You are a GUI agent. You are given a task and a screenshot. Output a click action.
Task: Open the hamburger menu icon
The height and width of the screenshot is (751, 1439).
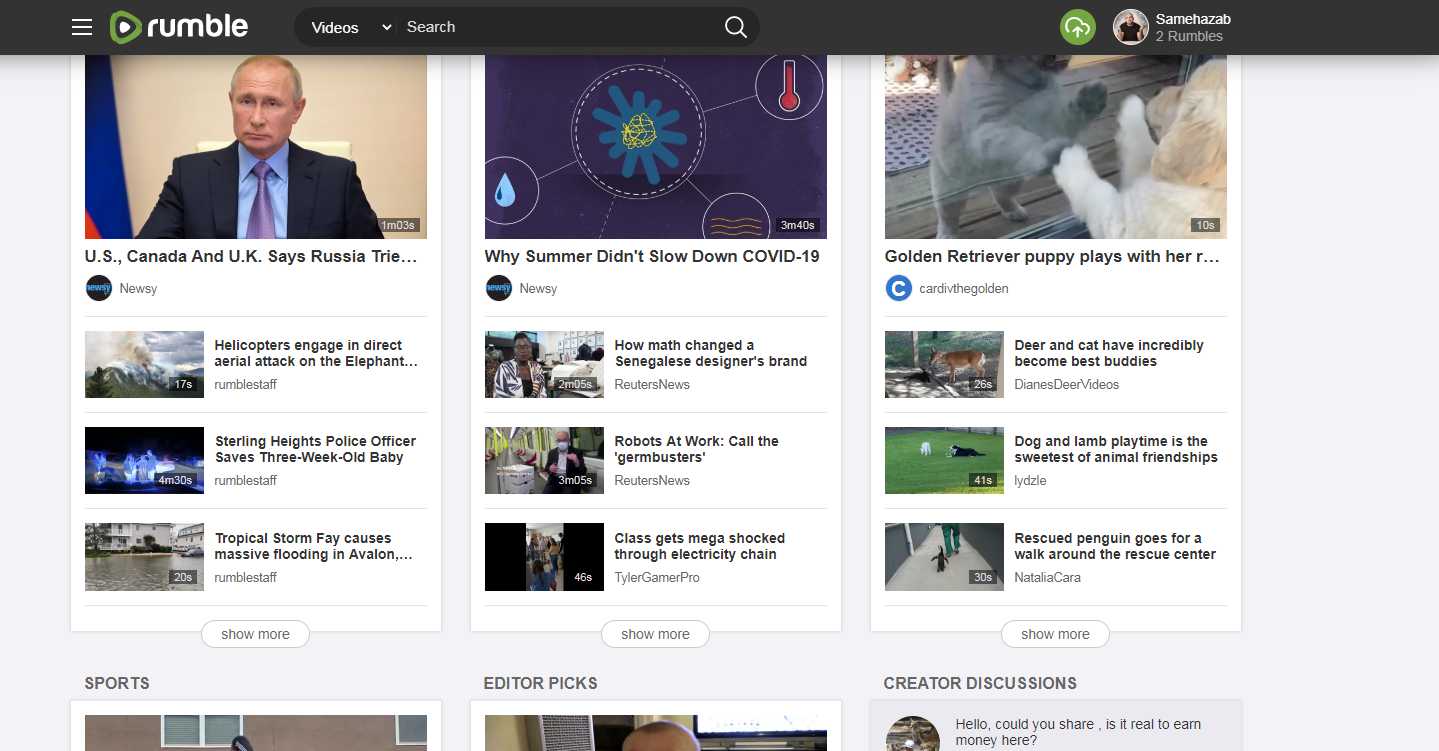pos(82,27)
